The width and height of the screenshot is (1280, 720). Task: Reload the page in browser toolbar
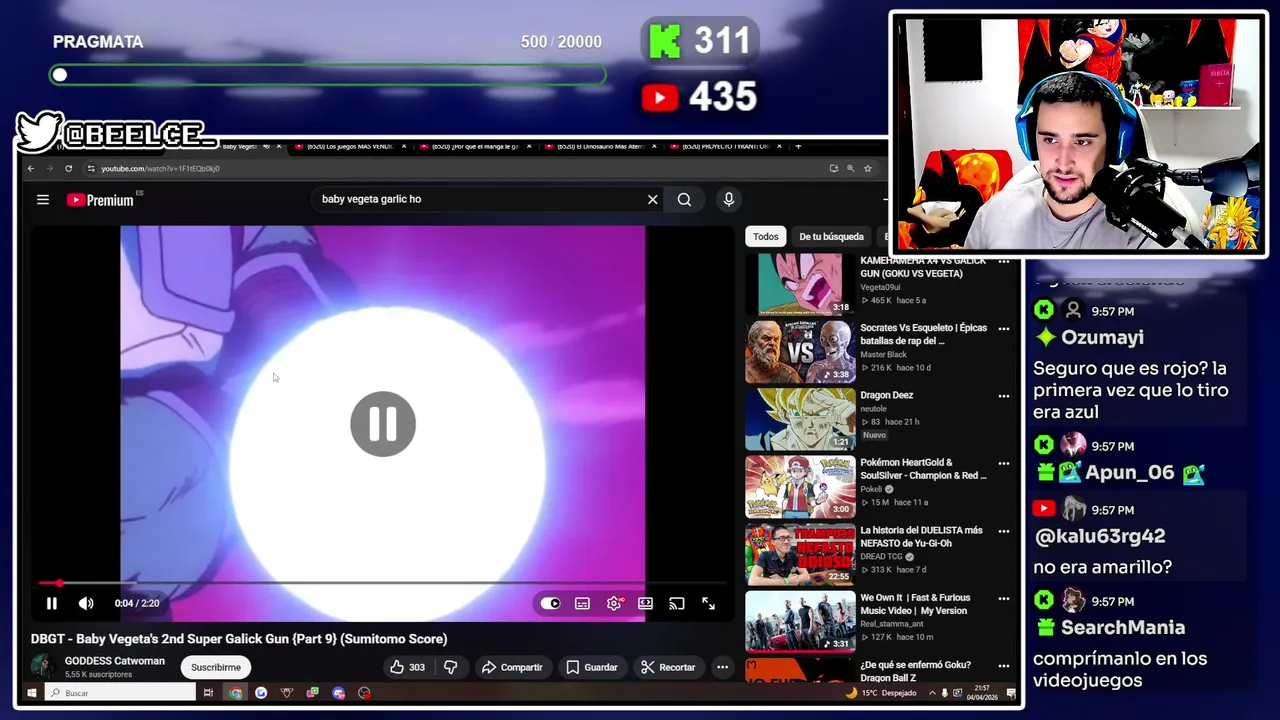coord(68,168)
